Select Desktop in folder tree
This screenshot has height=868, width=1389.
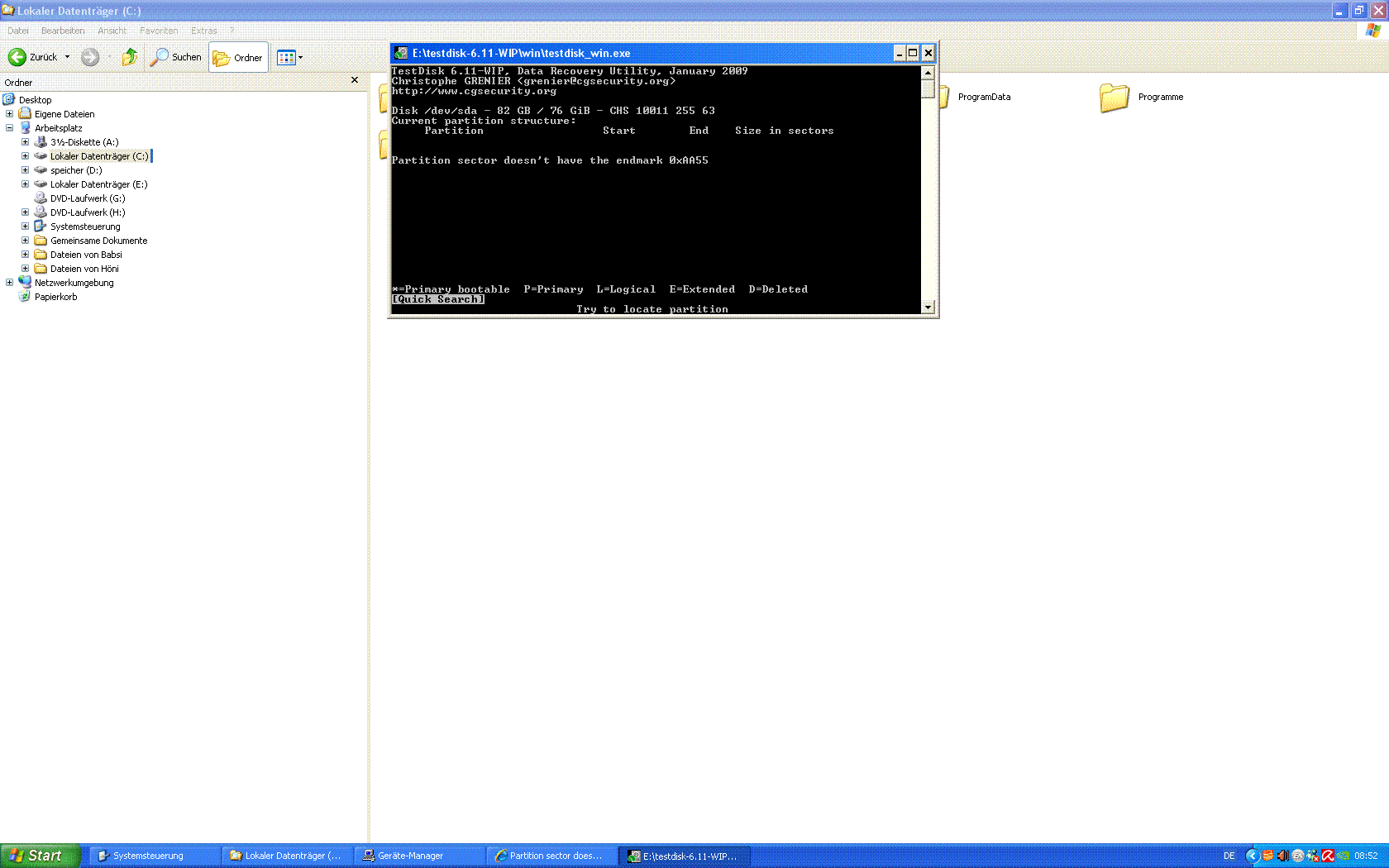point(35,100)
